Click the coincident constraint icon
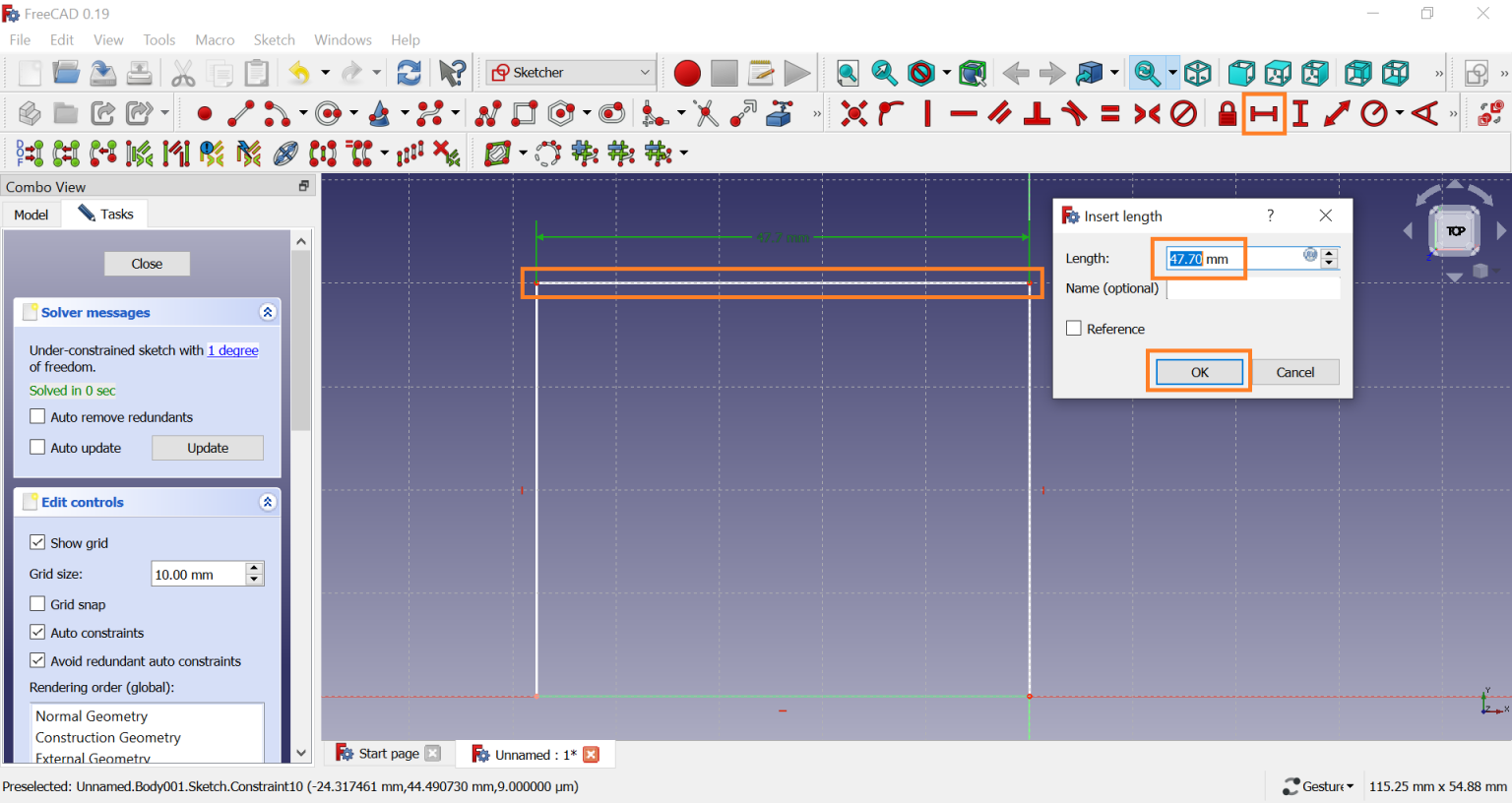1512x803 pixels. coord(854,114)
